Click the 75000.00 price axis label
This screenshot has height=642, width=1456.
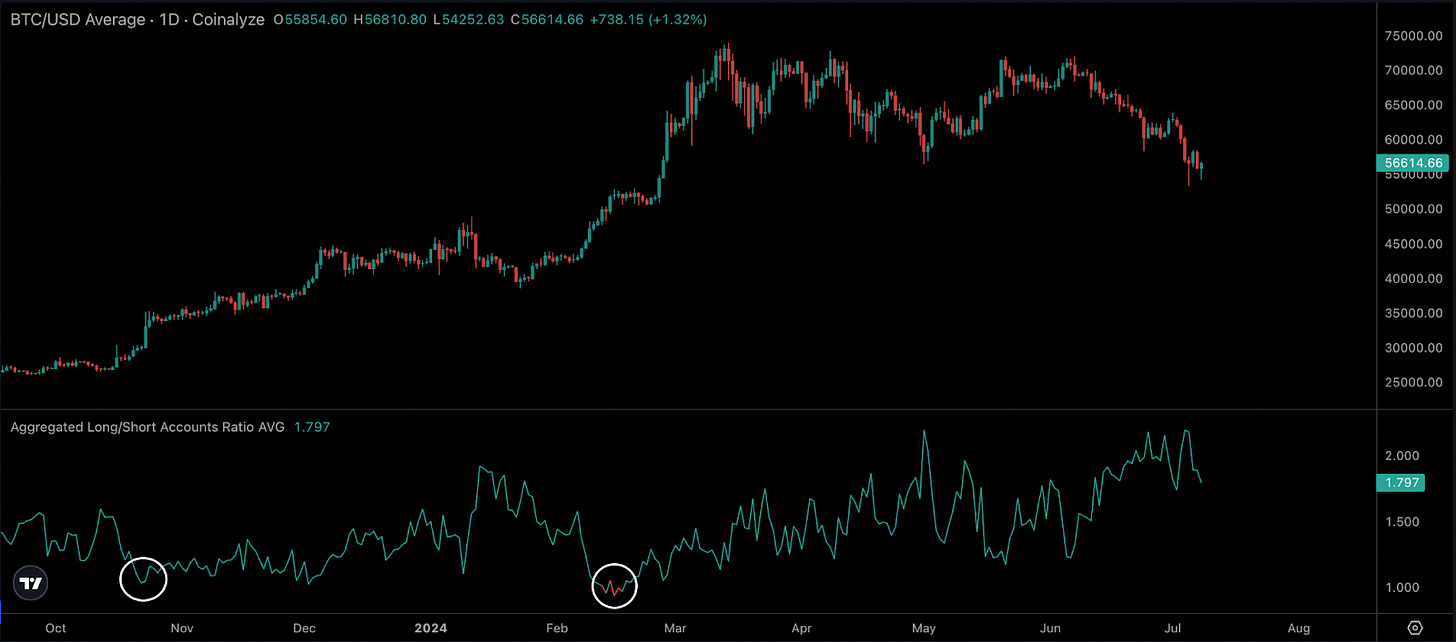(x=1413, y=36)
